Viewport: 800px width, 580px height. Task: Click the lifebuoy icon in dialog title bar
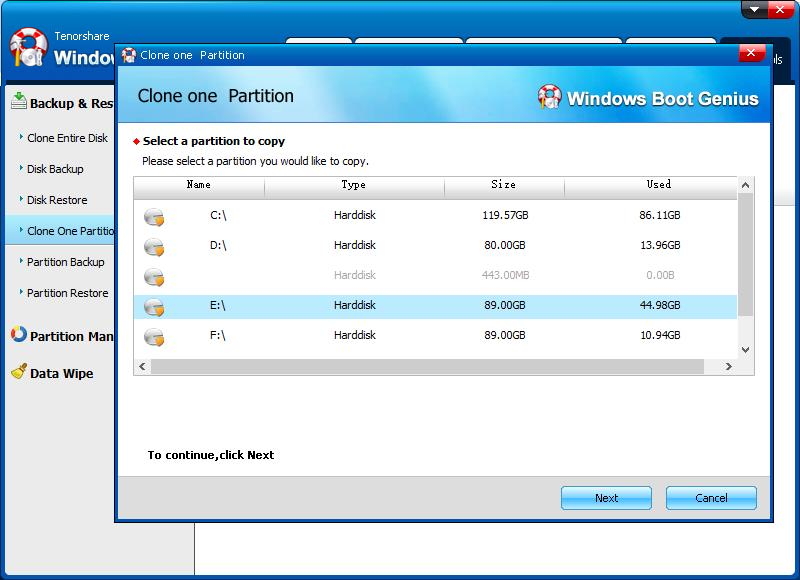pos(129,55)
